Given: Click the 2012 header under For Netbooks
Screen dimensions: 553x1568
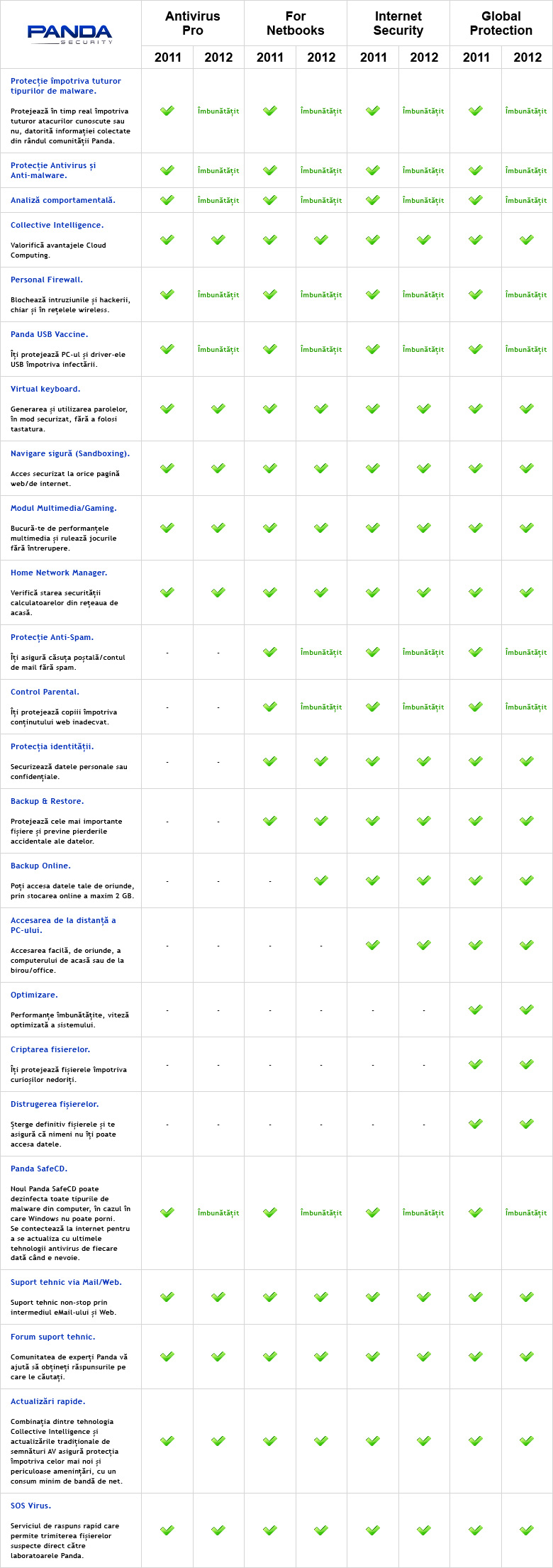Looking at the screenshot, I should point(321,57).
